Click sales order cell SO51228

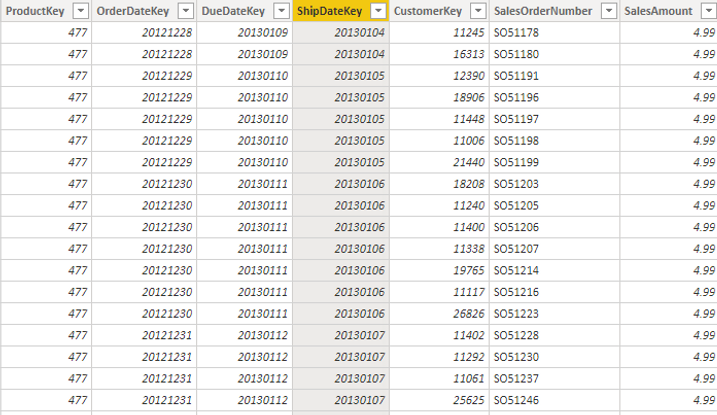tap(554, 335)
